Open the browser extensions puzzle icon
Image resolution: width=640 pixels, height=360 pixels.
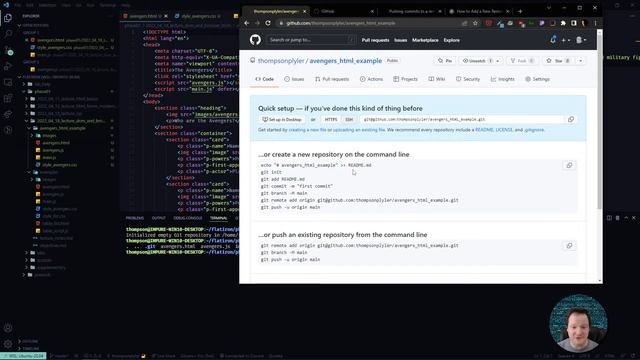point(563,23)
